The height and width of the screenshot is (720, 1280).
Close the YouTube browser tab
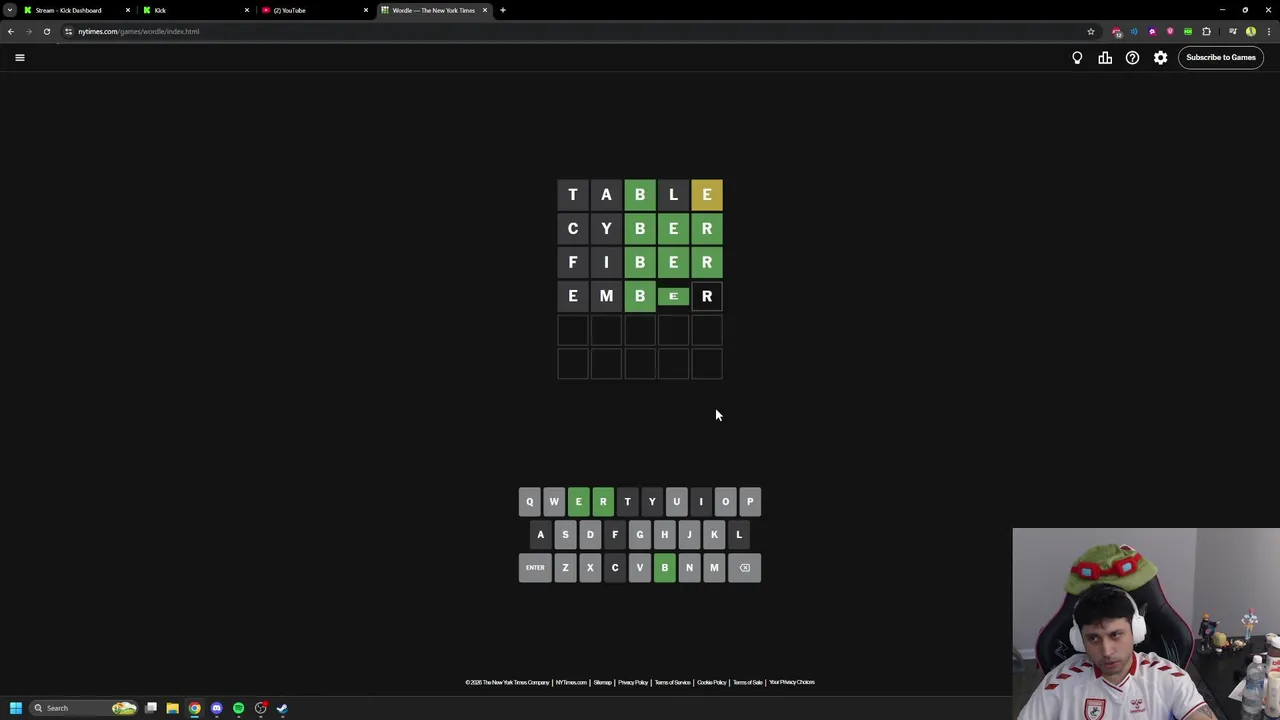(x=366, y=10)
